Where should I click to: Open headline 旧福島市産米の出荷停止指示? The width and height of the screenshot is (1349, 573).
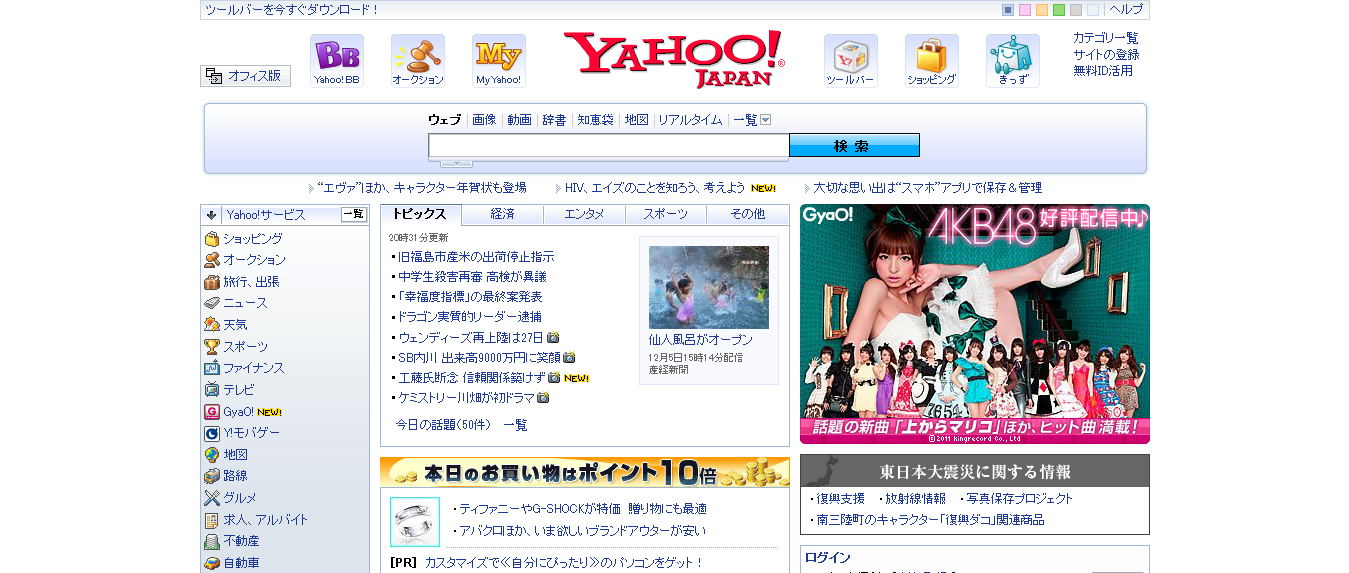476,257
